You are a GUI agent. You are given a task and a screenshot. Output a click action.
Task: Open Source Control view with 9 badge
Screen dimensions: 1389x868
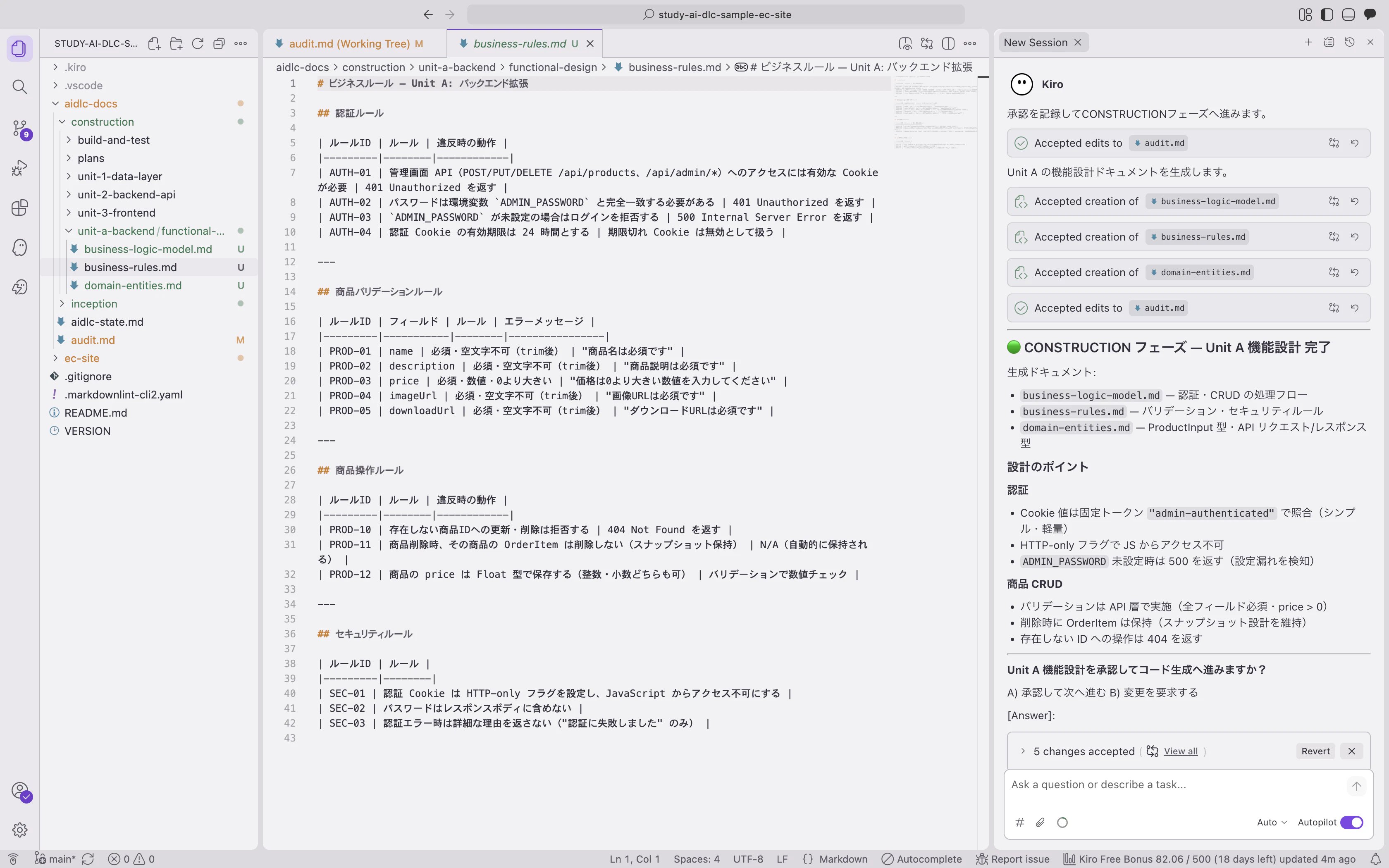(x=19, y=129)
